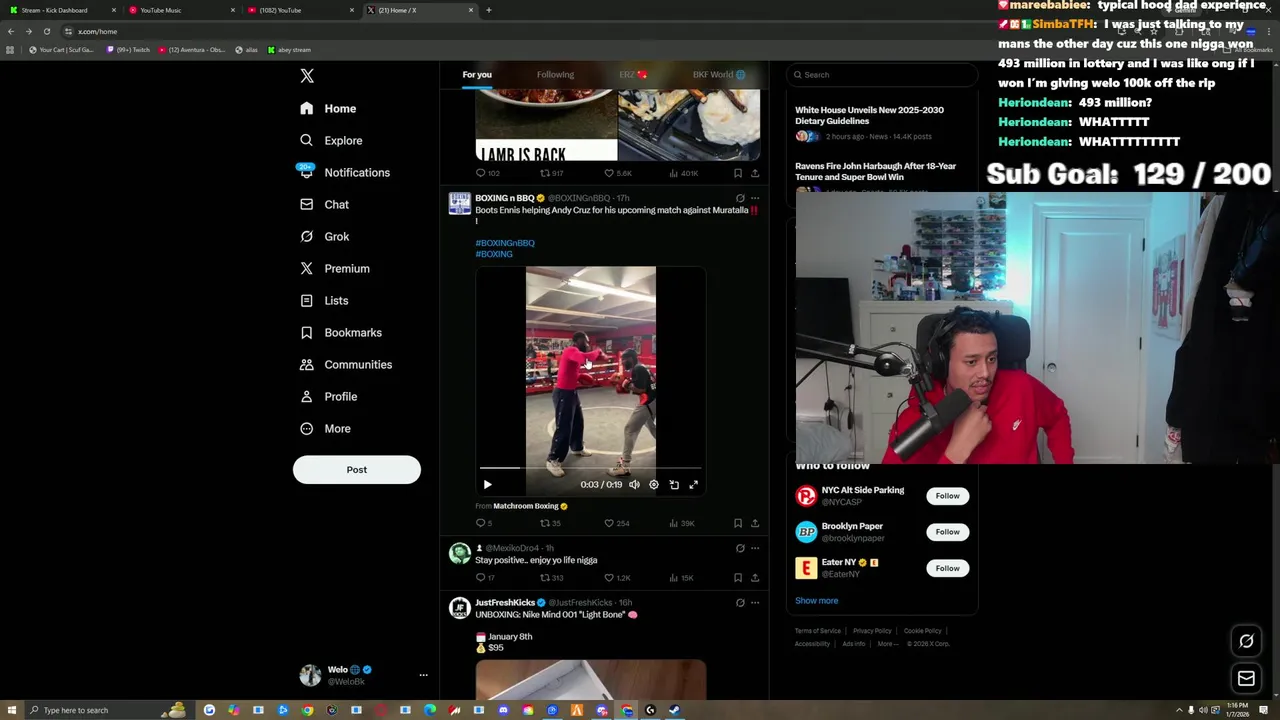Follow Eater NY
The width and height of the screenshot is (1280, 720).
tap(947, 568)
